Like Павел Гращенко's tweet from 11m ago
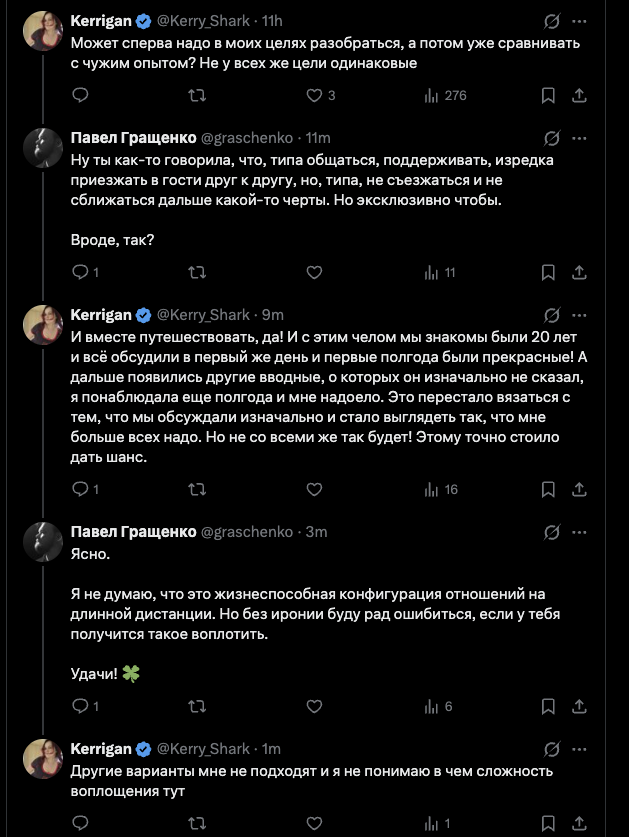Screen dimensions: 629x837 click(314, 272)
